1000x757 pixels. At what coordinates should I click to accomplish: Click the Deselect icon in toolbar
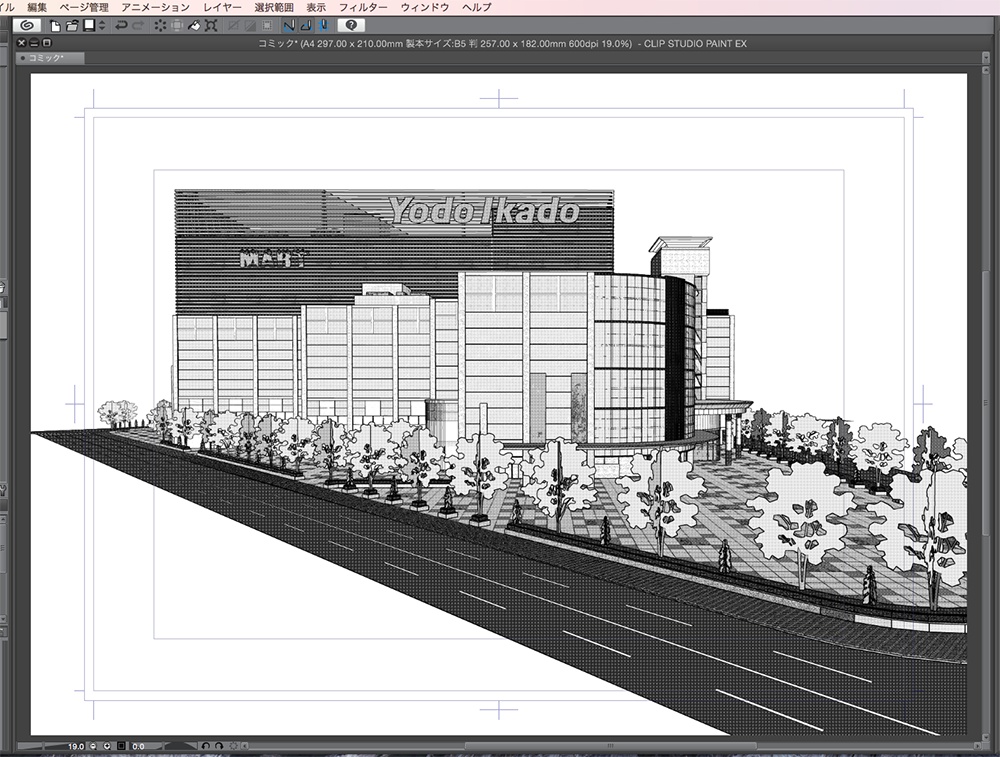(233, 26)
